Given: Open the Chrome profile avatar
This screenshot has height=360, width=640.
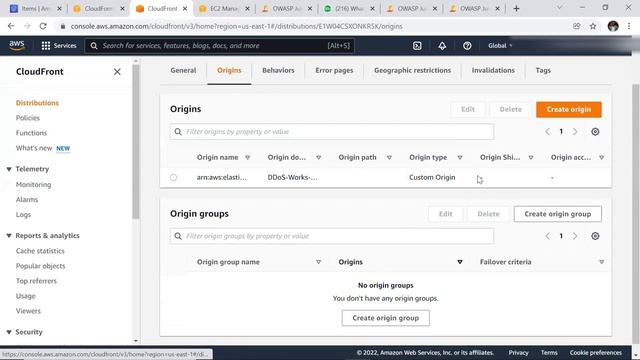Looking at the screenshot, I should (x=613, y=26).
